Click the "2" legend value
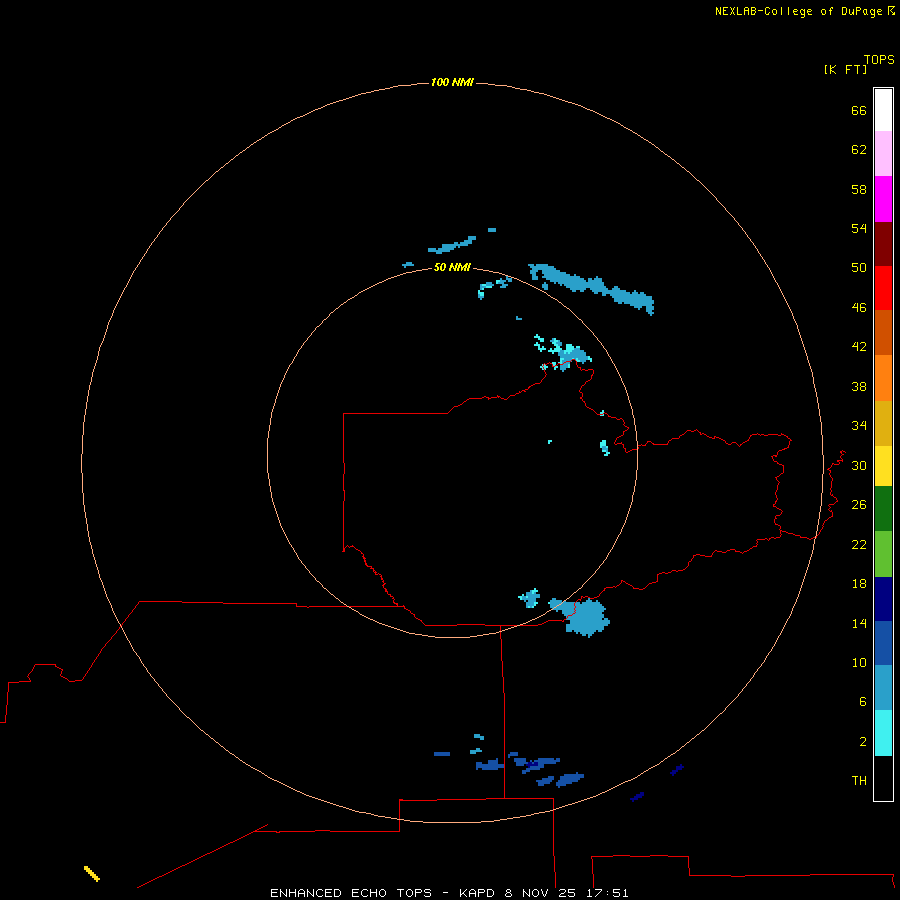Viewport: 900px width, 900px height. [863, 742]
